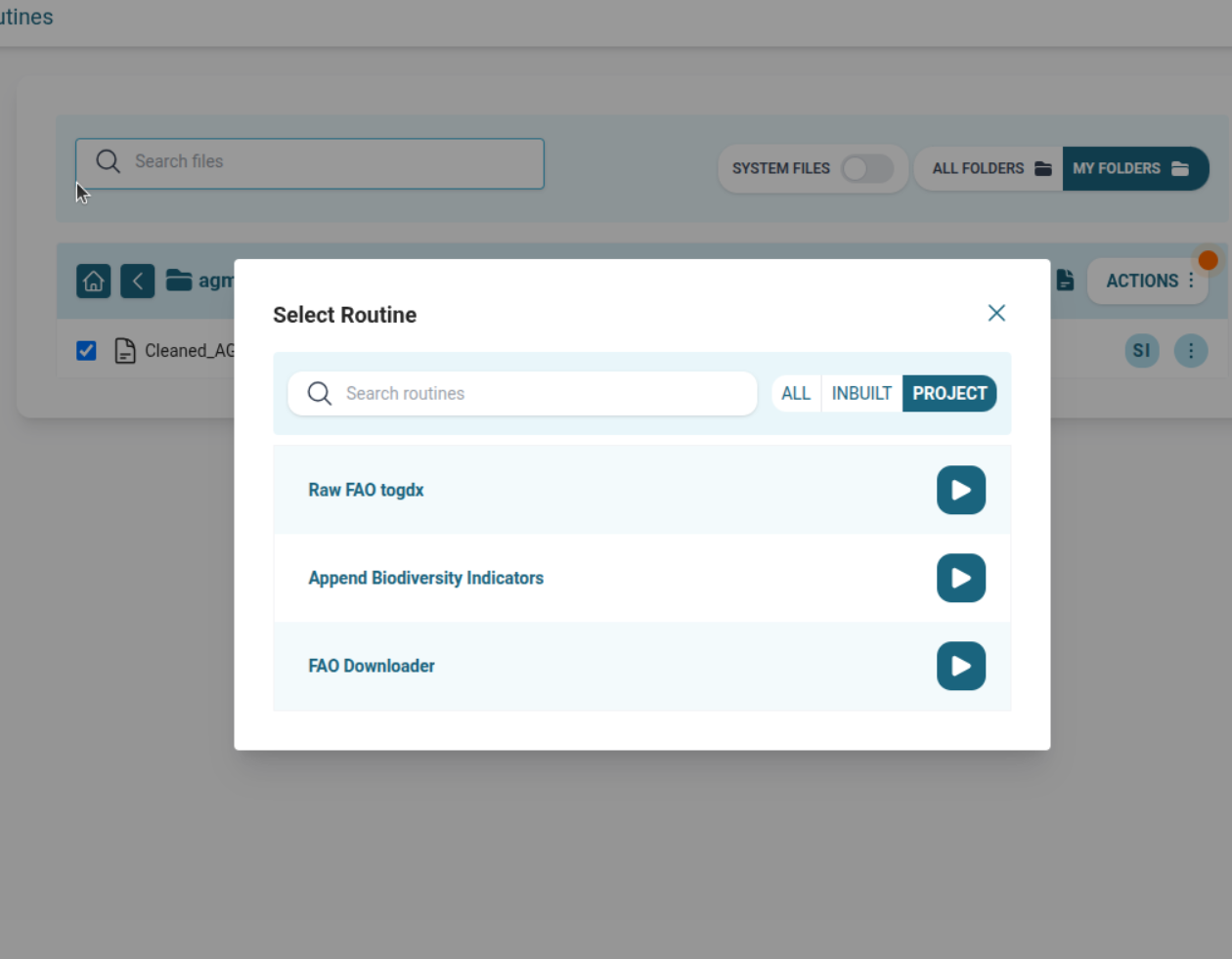This screenshot has width=1232, height=959.
Task: Open the ACTIONS menu
Action: pyautogui.click(x=1149, y=281)
